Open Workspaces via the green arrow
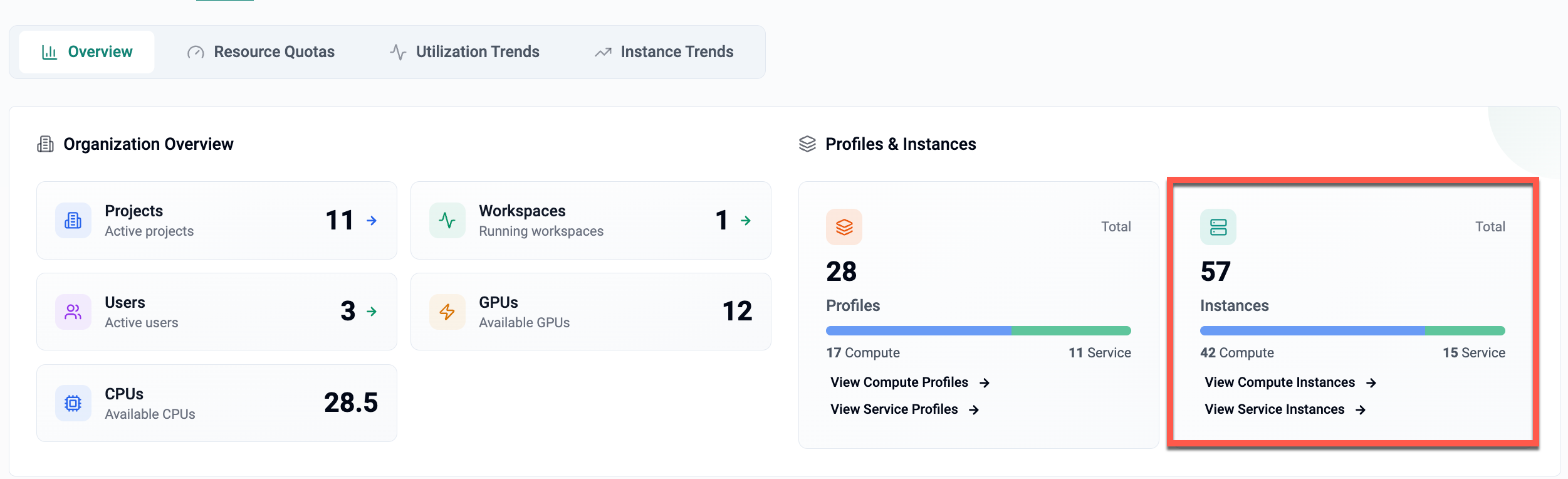Image resolution: width=1568 pixels, height=479 pixels. click(746, 221)
